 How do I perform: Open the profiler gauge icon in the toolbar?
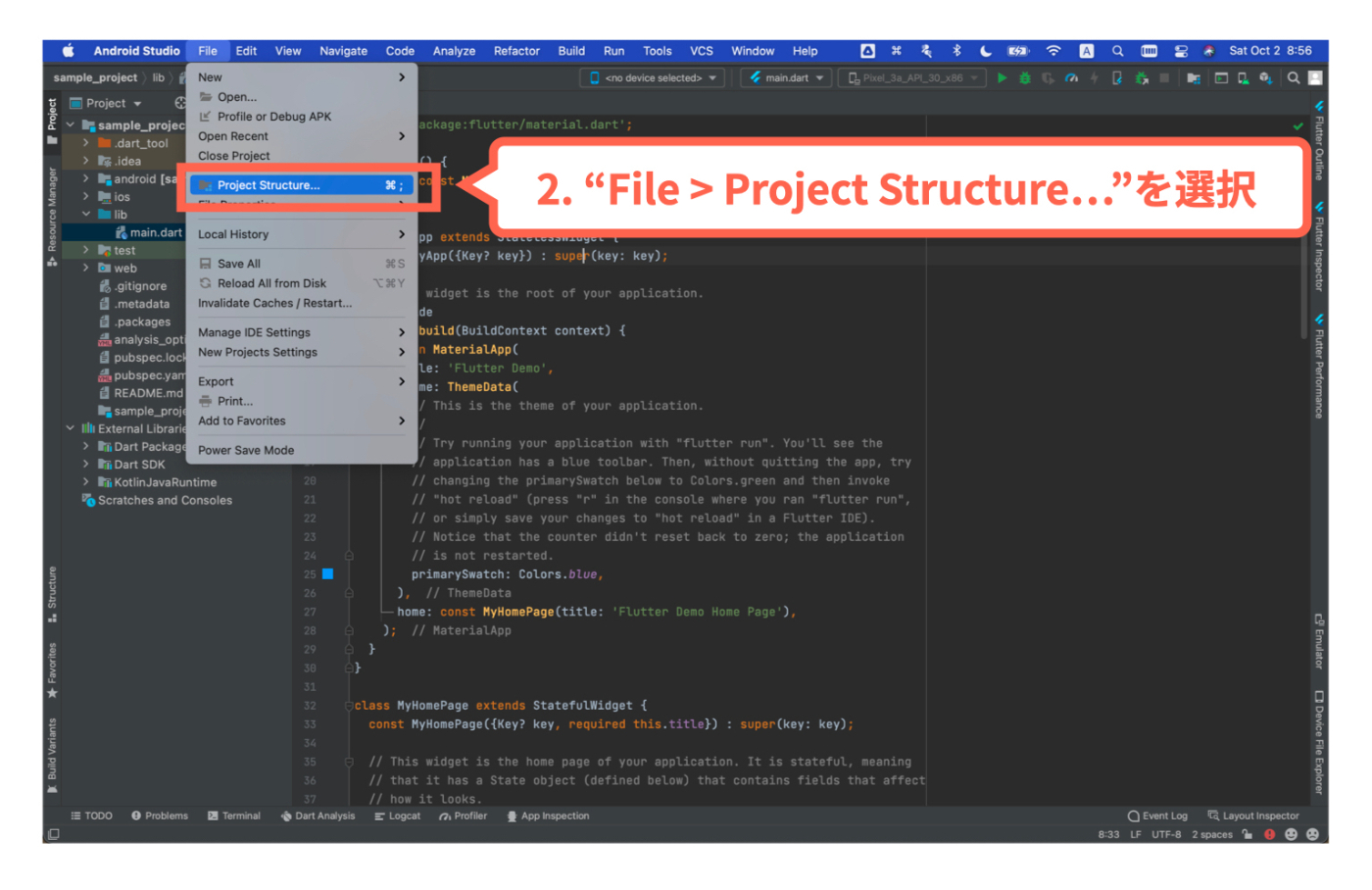[x=1071, y=78]
